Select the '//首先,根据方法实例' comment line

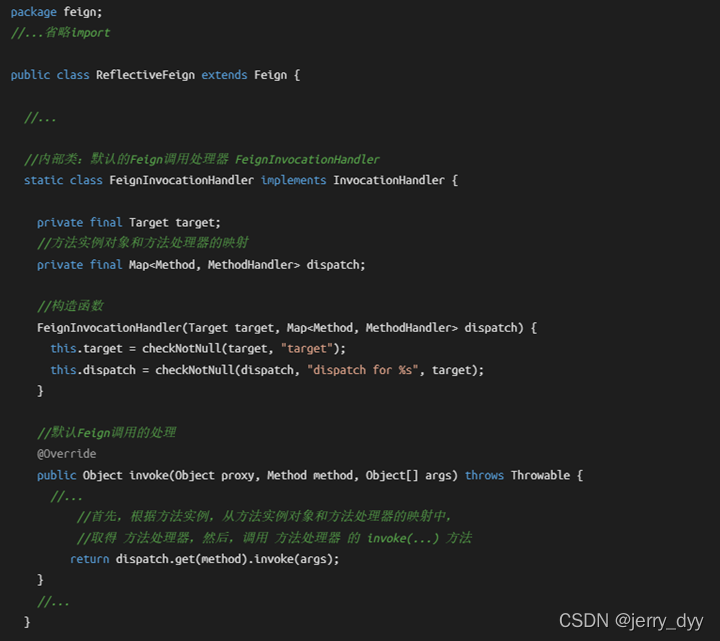pos(264,517)
